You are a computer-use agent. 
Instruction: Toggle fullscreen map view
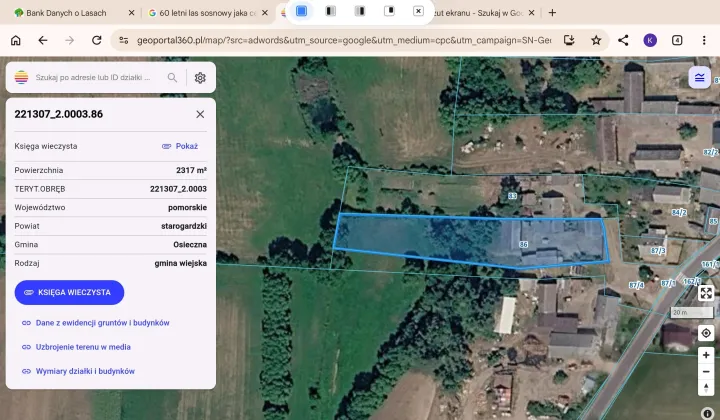(706, 292)
